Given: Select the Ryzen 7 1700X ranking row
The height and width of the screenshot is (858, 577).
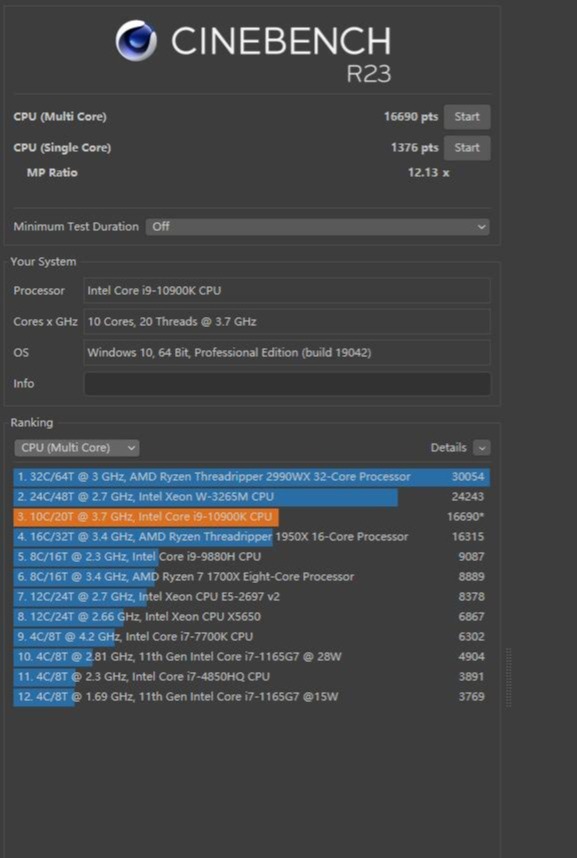Looking at the screenshot, I should coord(251,577).
